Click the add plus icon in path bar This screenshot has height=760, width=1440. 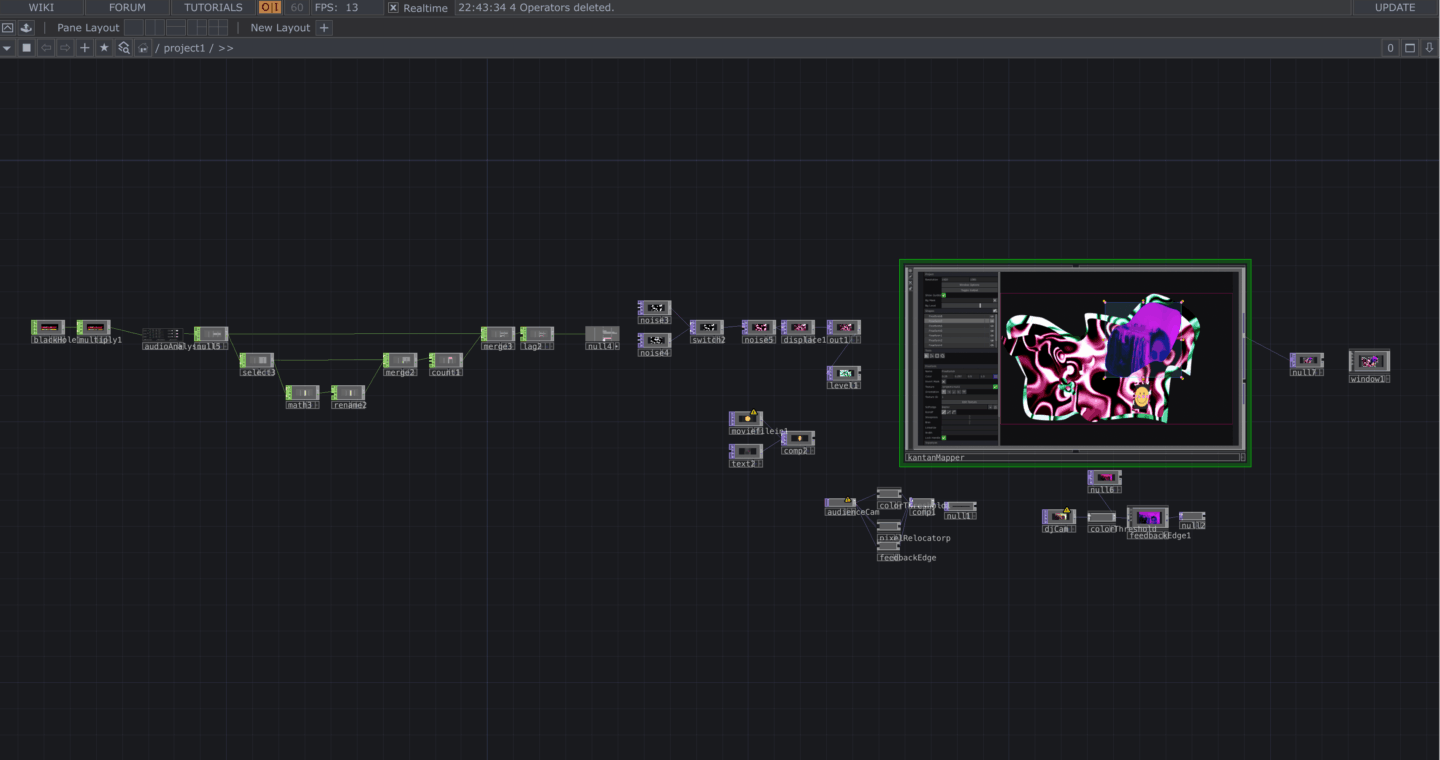(85, 48)
